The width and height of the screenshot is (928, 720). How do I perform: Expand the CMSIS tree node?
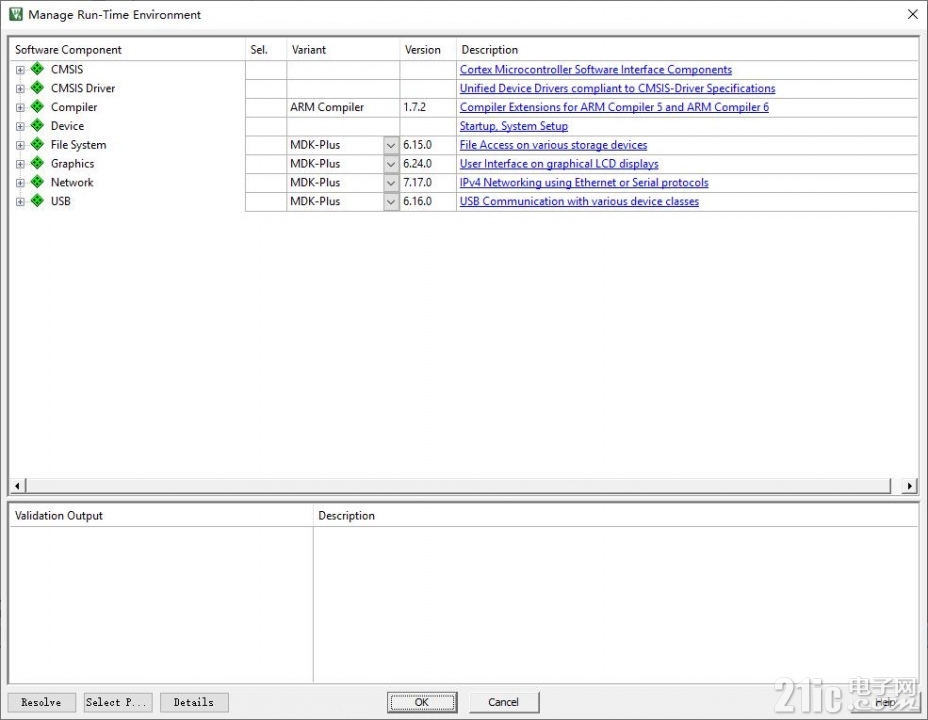pos(20,70)
